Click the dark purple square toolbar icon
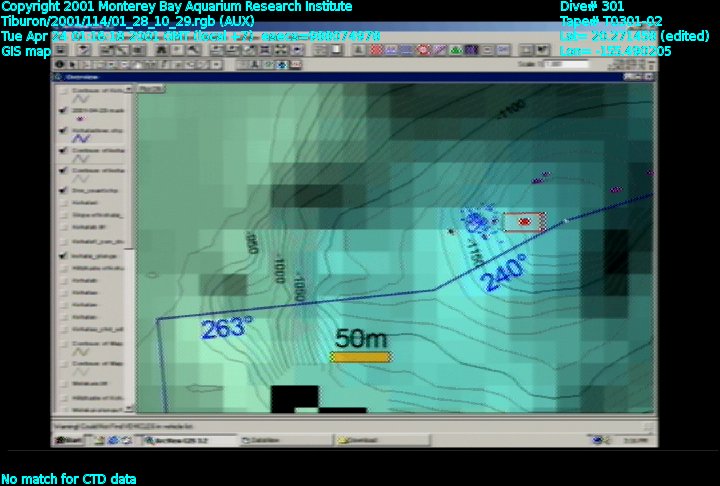Image resolution: width=720 pixels, height=486 pixels. click(471, 50)
